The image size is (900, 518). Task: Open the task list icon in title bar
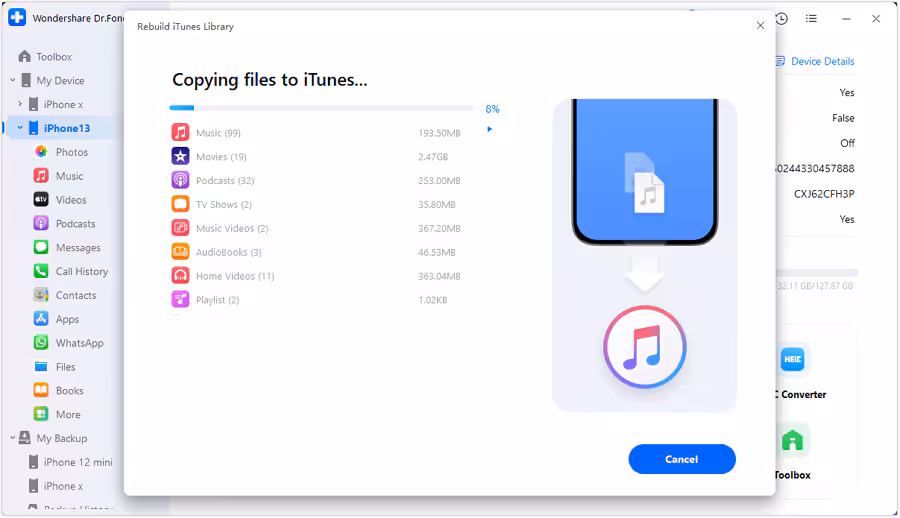click(x=811, y=18)
